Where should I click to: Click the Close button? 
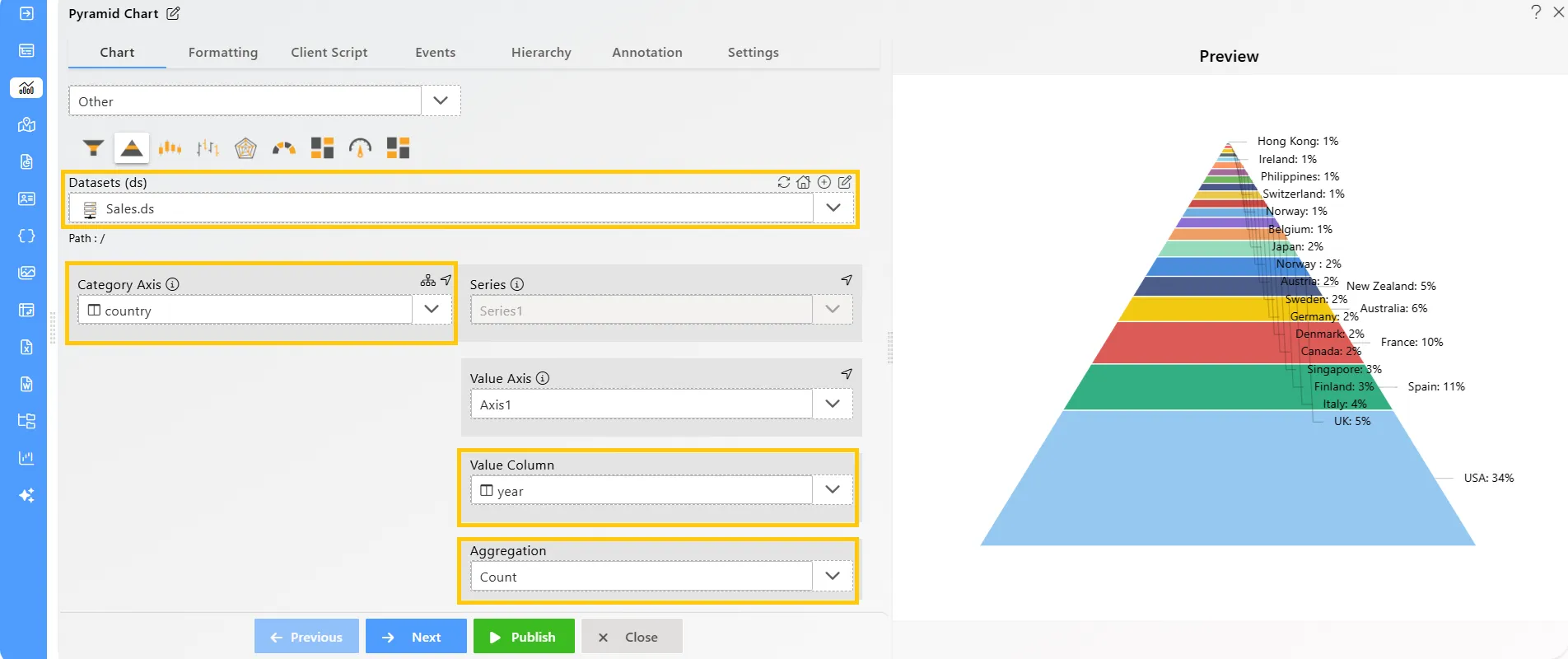point(632,637)
